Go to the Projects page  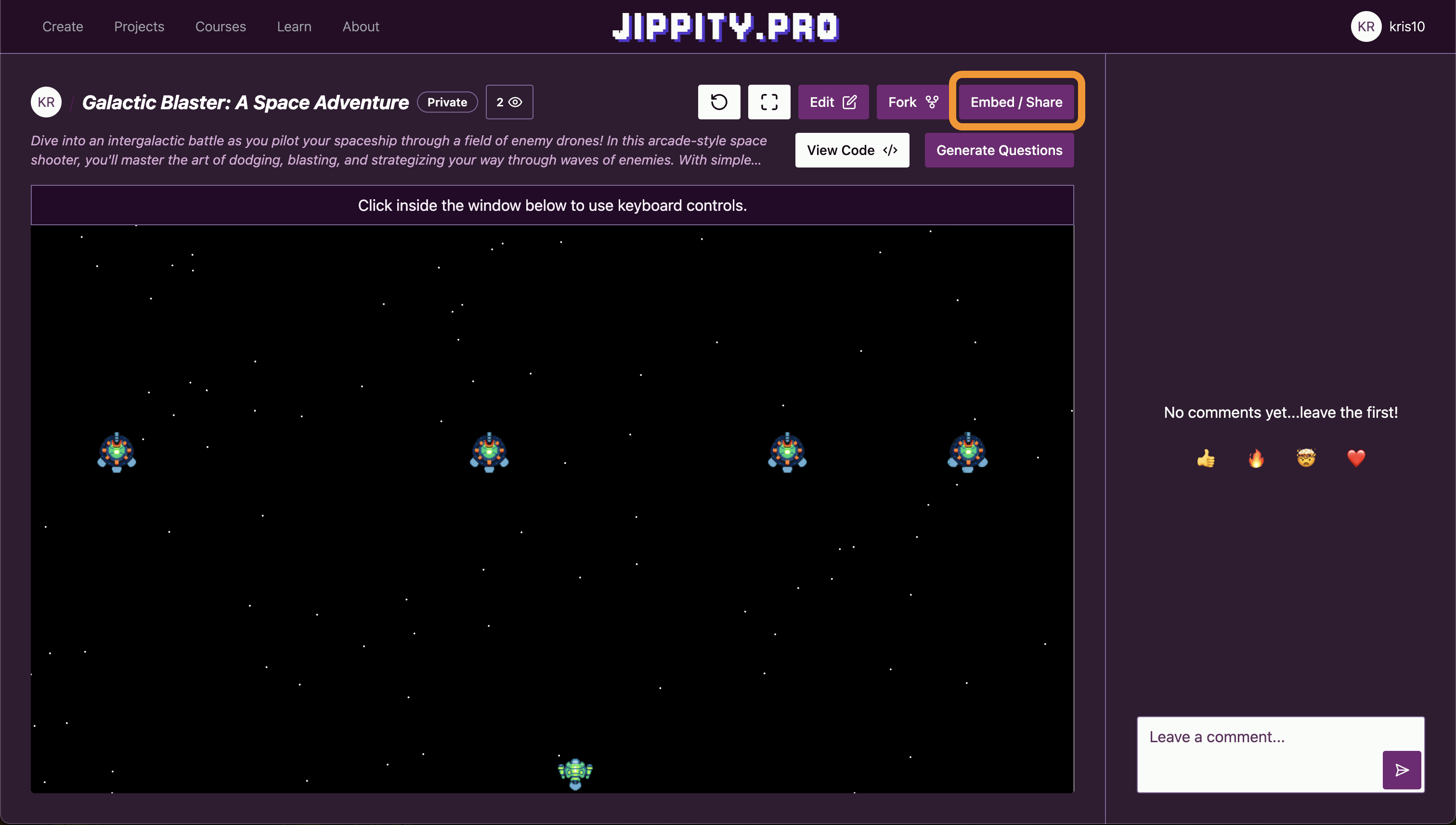pyautogui.click(x=139, y=26)
